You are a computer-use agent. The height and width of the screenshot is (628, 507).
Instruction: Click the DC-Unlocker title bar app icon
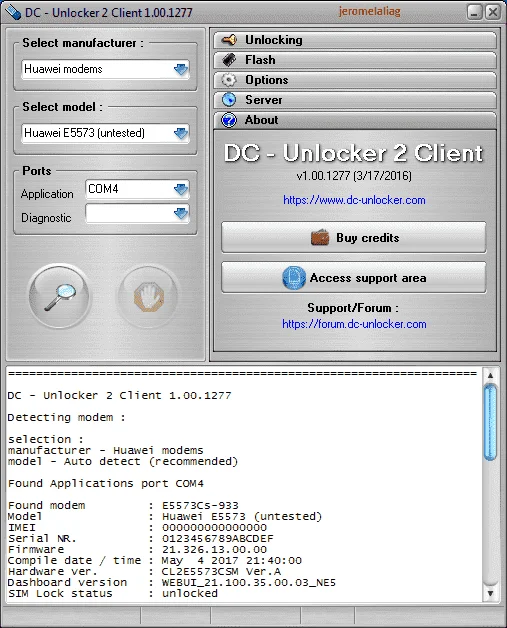[x=13, y=12]
